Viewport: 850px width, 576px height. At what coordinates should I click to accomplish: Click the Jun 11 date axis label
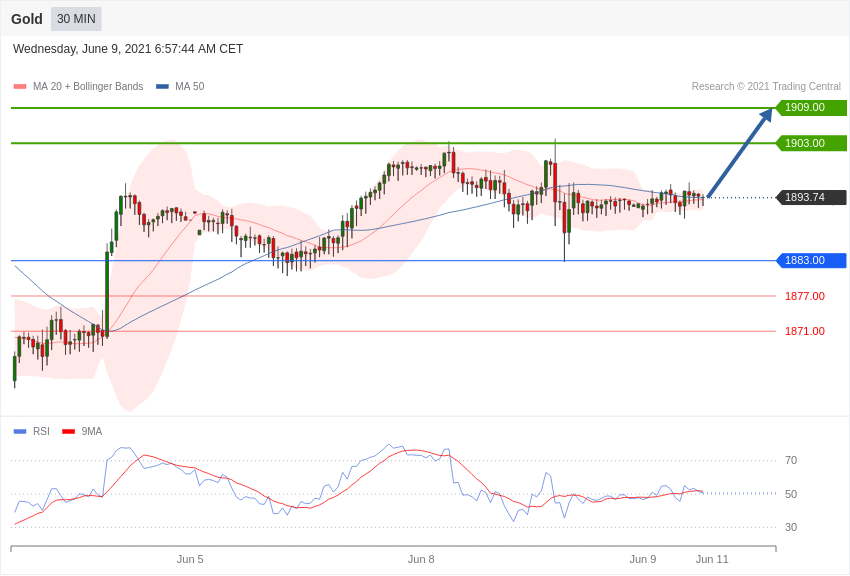(x=712, y=559)
